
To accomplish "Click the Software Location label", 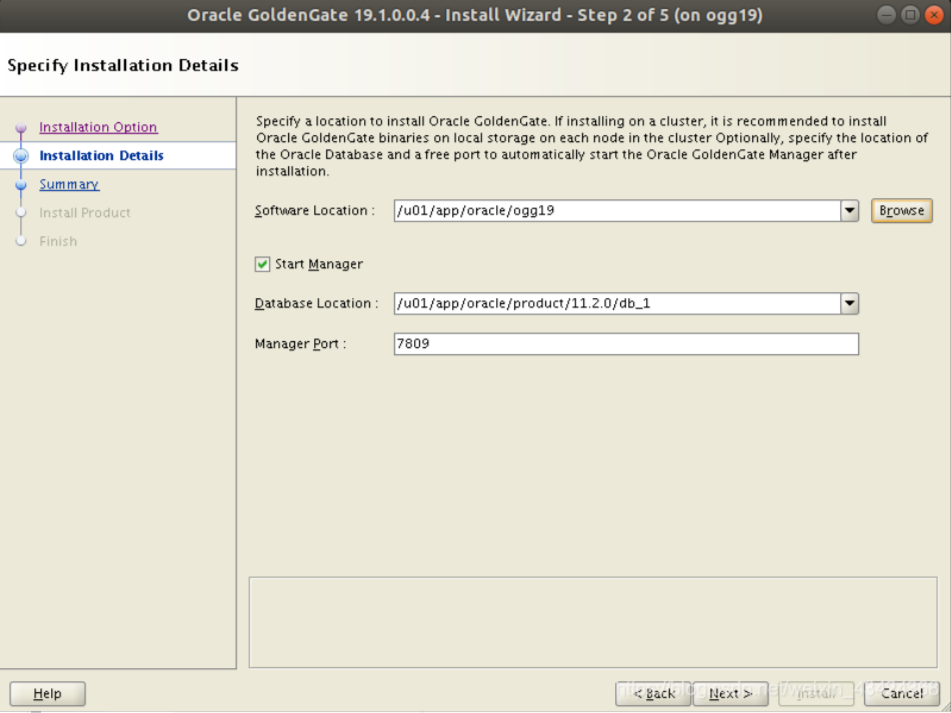I will click(x=315, y=211).
